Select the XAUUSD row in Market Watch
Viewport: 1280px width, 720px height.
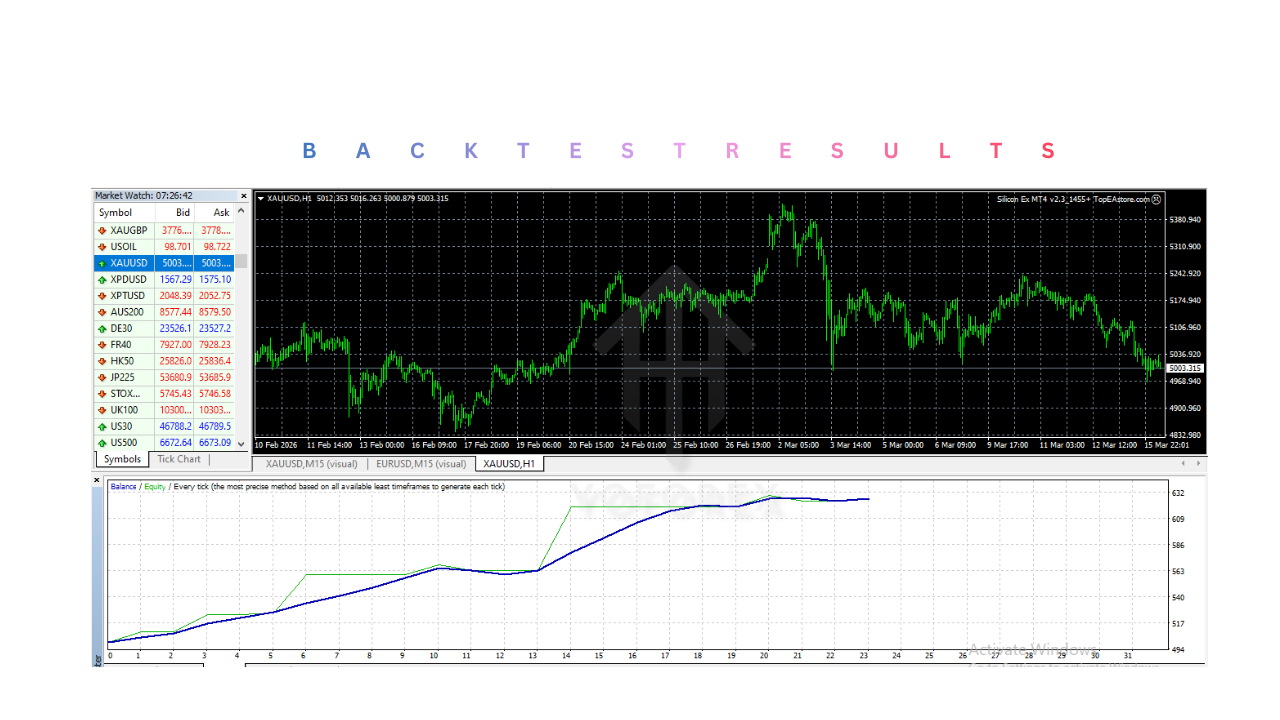click(x=150, y=262)
